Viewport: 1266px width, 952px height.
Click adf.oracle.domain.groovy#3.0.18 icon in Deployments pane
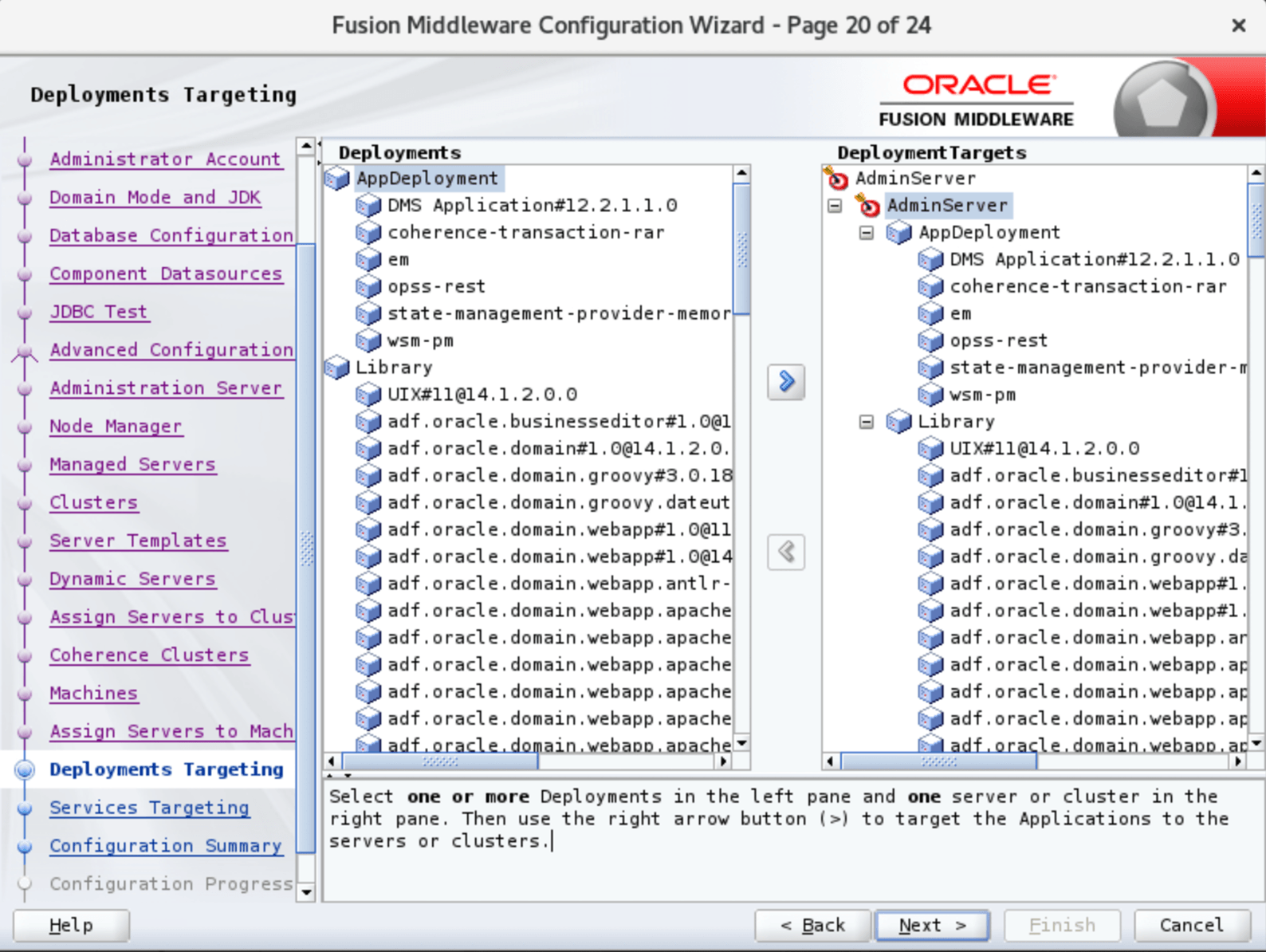pos(368,476)
